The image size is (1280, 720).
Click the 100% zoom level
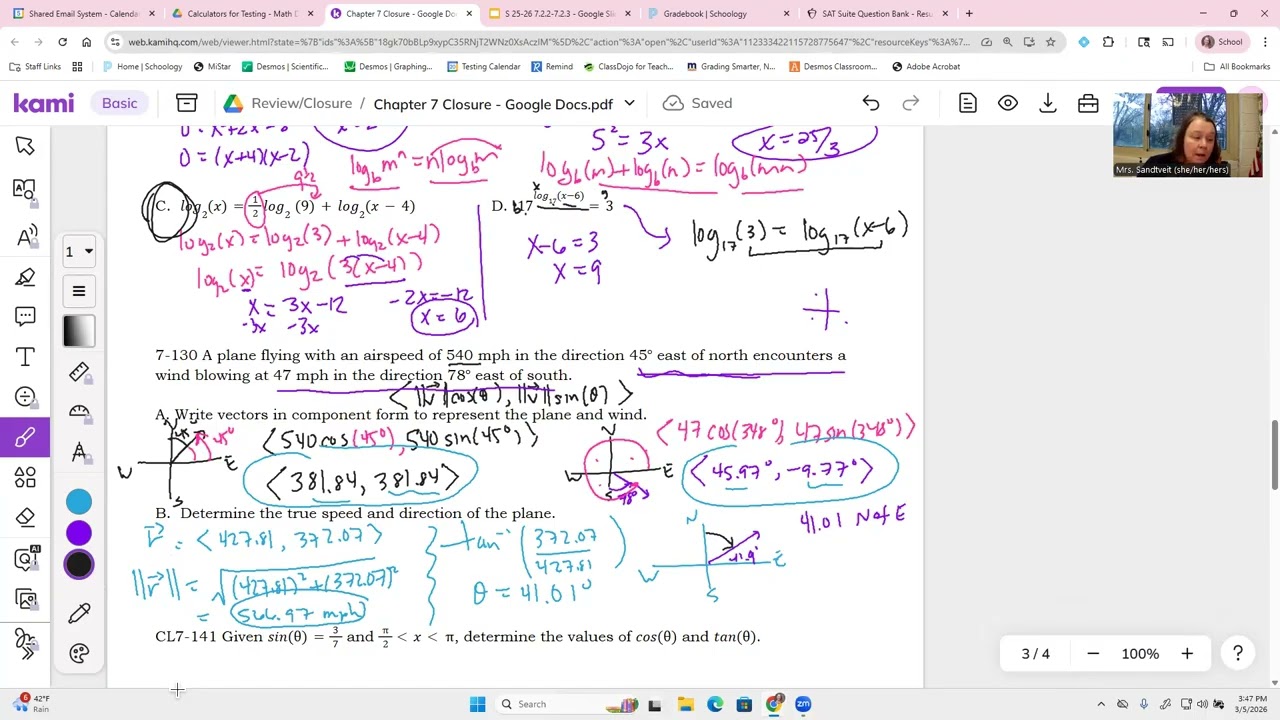[1140, 654]
